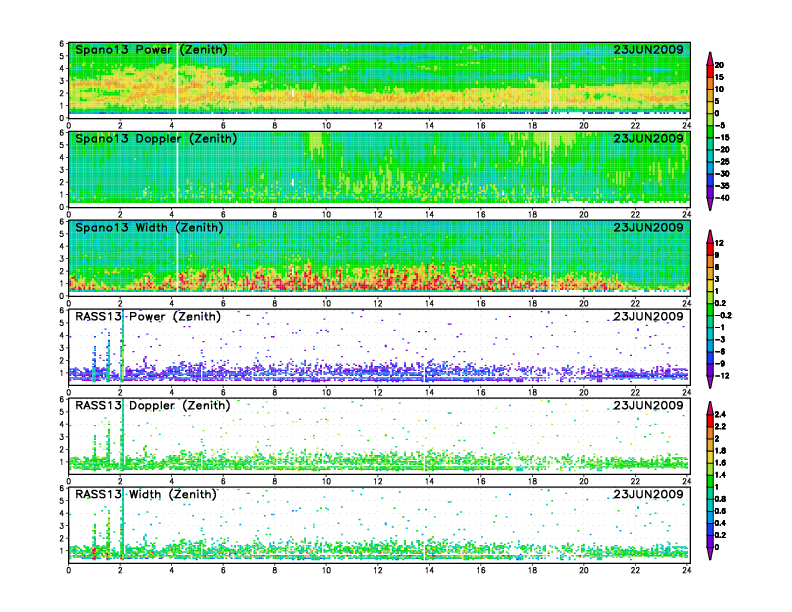Click the 23JUN2009 date in Spano13 Width panel
This screenshot has height=612, width=792.
648,227
